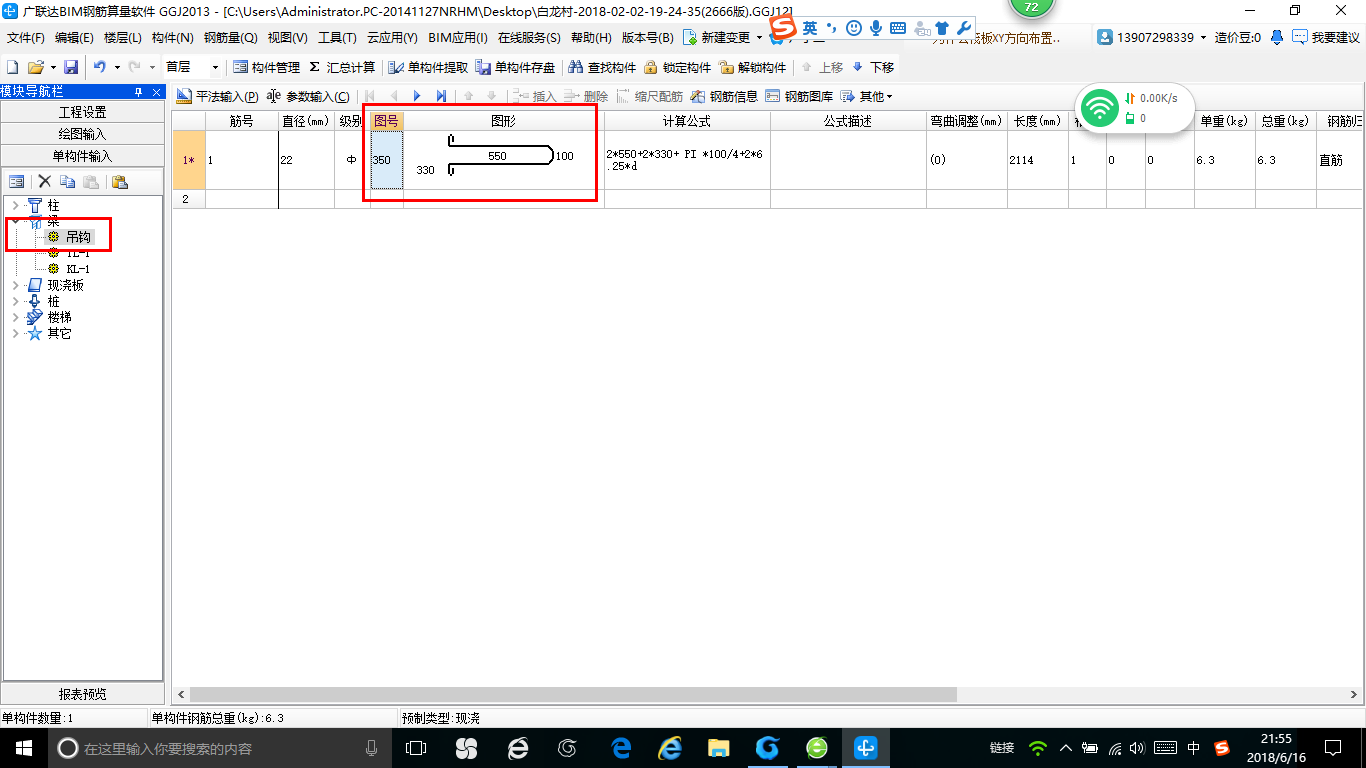Click the 计算公式 cell in row 1
This screenshot has width=1366, height=768.
687,159
